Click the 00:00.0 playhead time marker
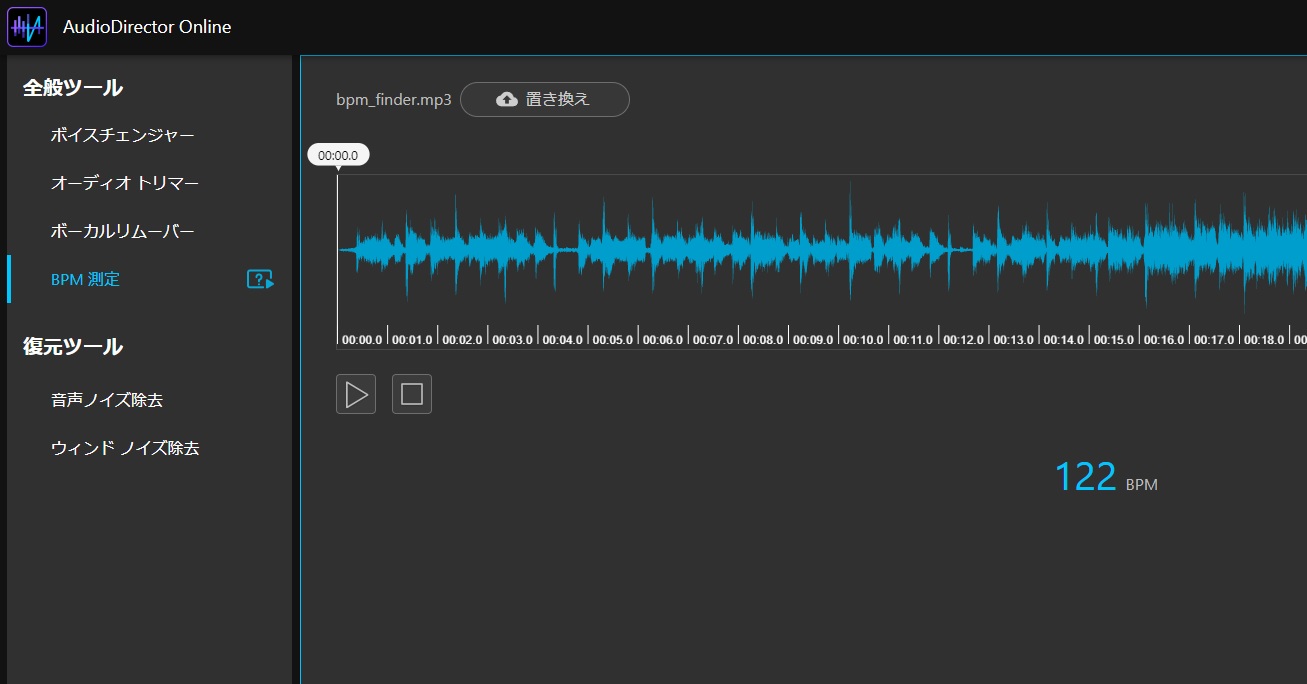This screenshot has width=1307, height=684. pos(338,155)
